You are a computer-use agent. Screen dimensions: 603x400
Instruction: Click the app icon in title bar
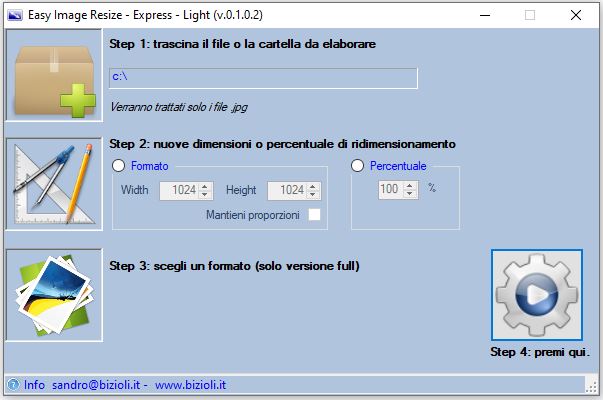[x=15, y=15]
